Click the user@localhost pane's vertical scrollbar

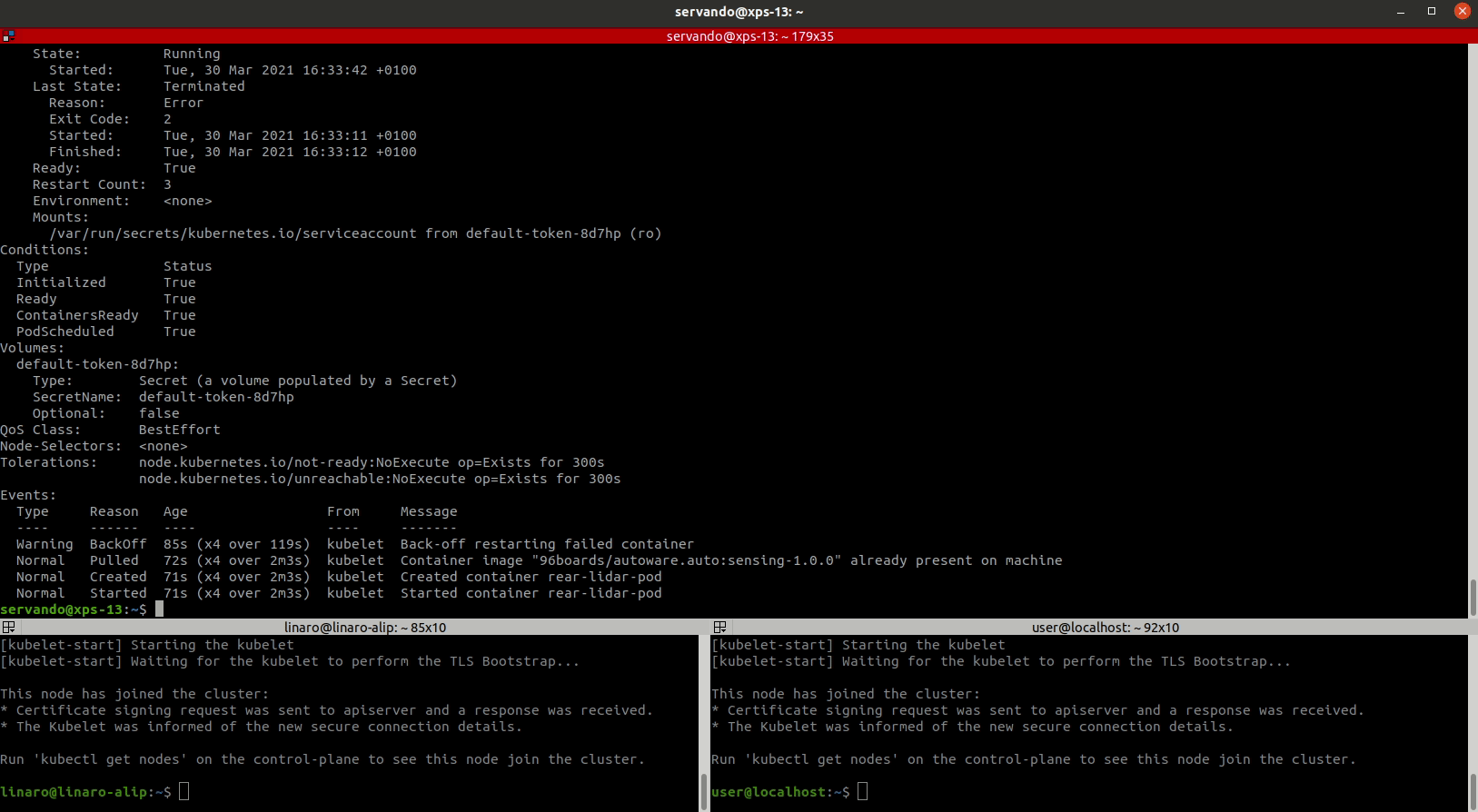tap(1473, 790)
